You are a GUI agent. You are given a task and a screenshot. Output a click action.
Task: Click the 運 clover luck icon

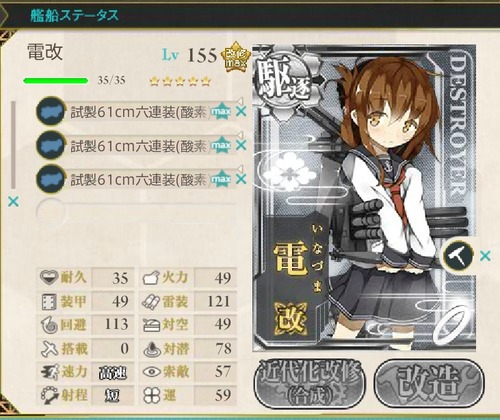click(151, 396)
